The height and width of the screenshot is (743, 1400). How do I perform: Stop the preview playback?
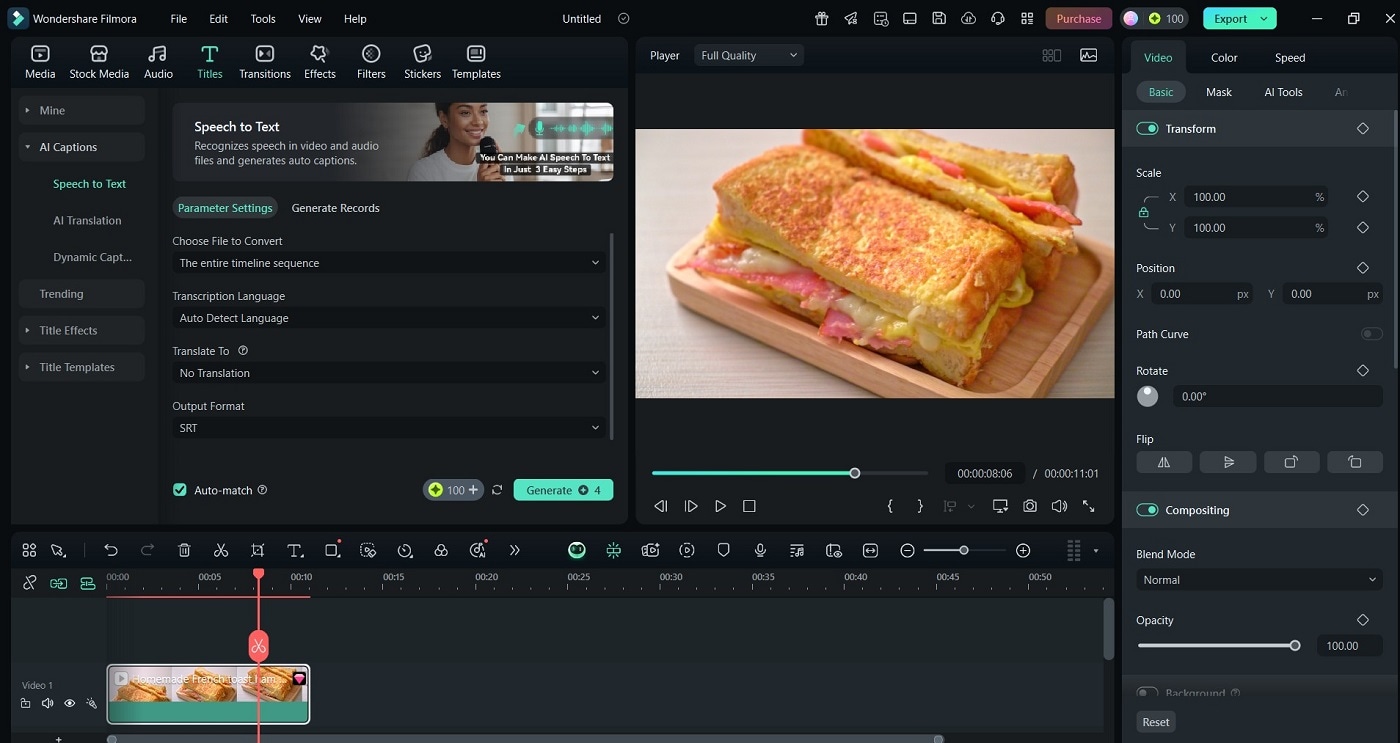tap(749, 506)
